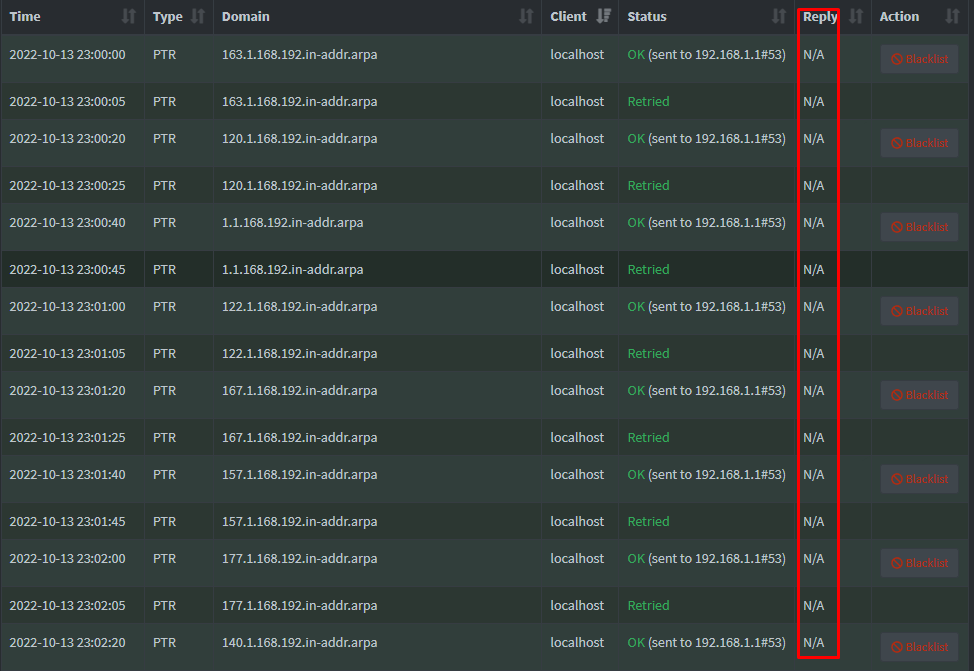The image size is (974, 671).
Task: Select the domain text 120.1.168.192.in-addr.arpa
Action: pos(299,139)
